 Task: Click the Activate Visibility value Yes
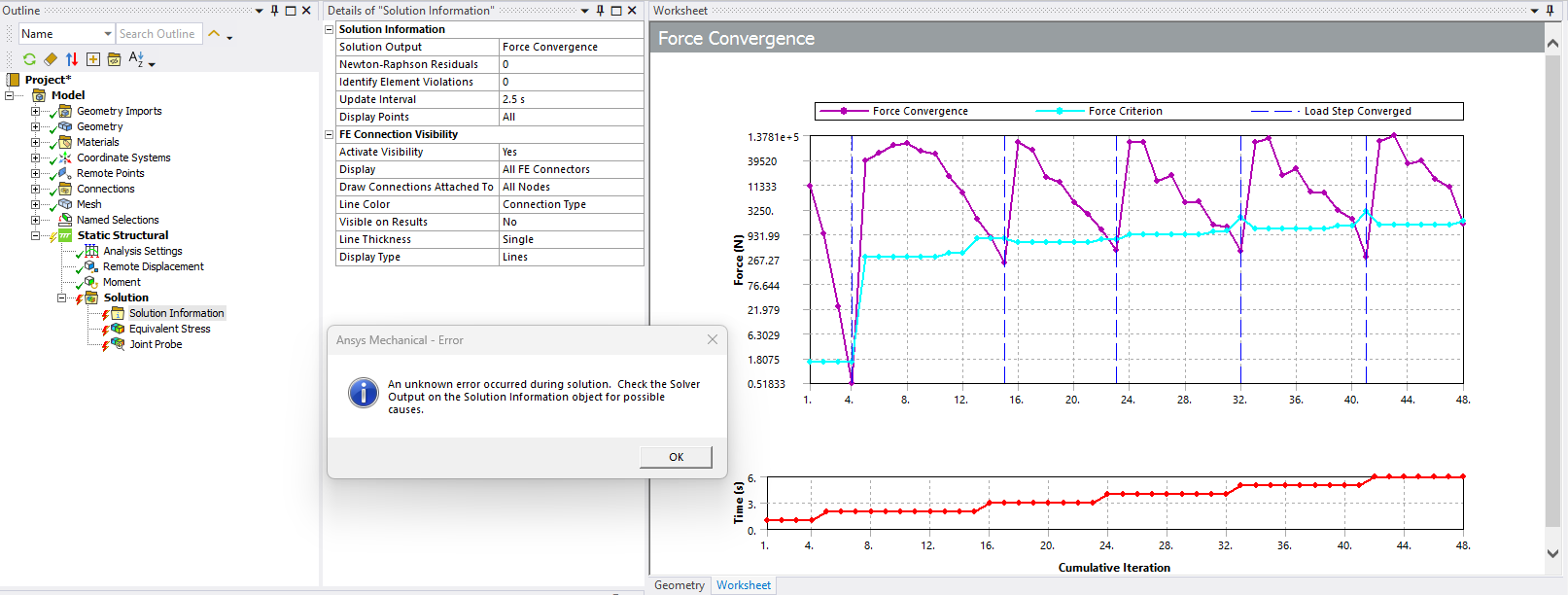coord(572,152)
